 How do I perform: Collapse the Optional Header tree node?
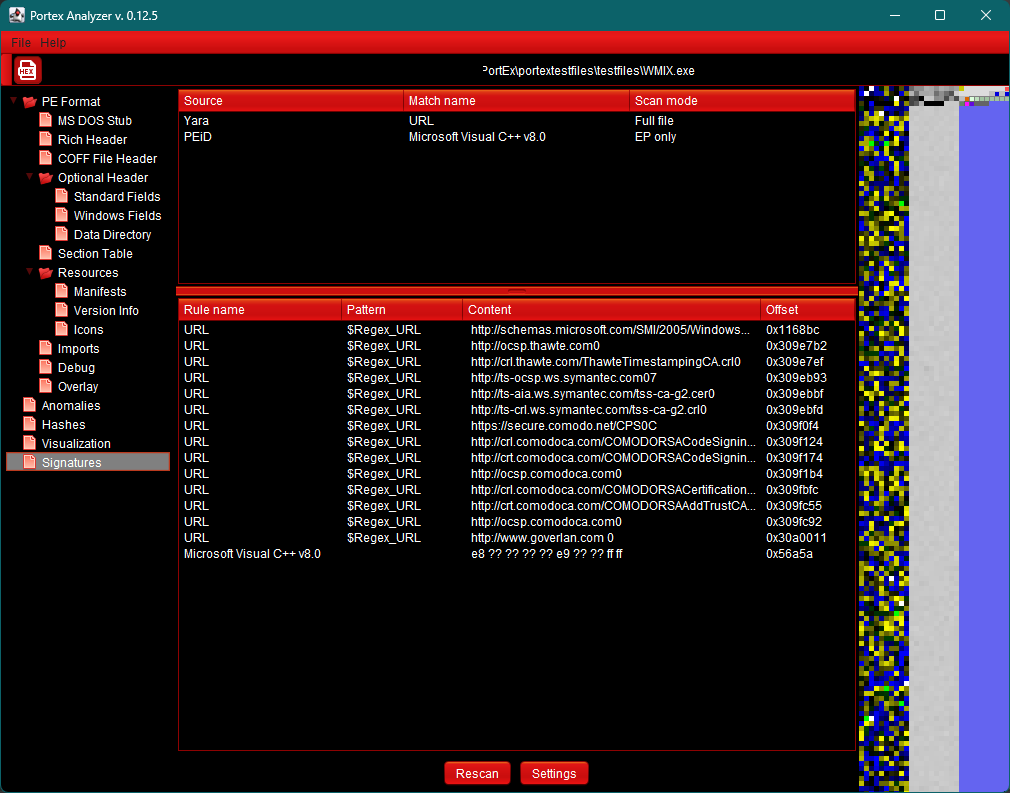30,177
